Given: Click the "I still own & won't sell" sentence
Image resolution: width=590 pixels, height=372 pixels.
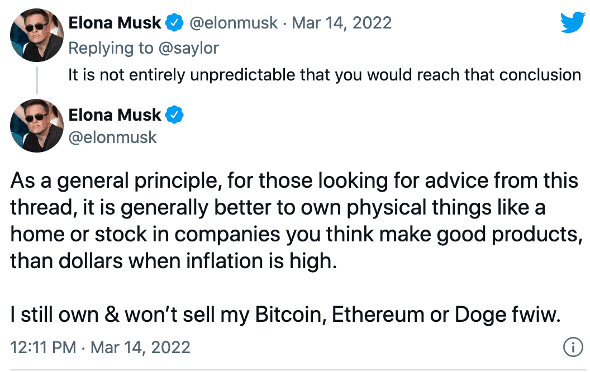Looking at the screenshot, I should (x=286, y=314).
